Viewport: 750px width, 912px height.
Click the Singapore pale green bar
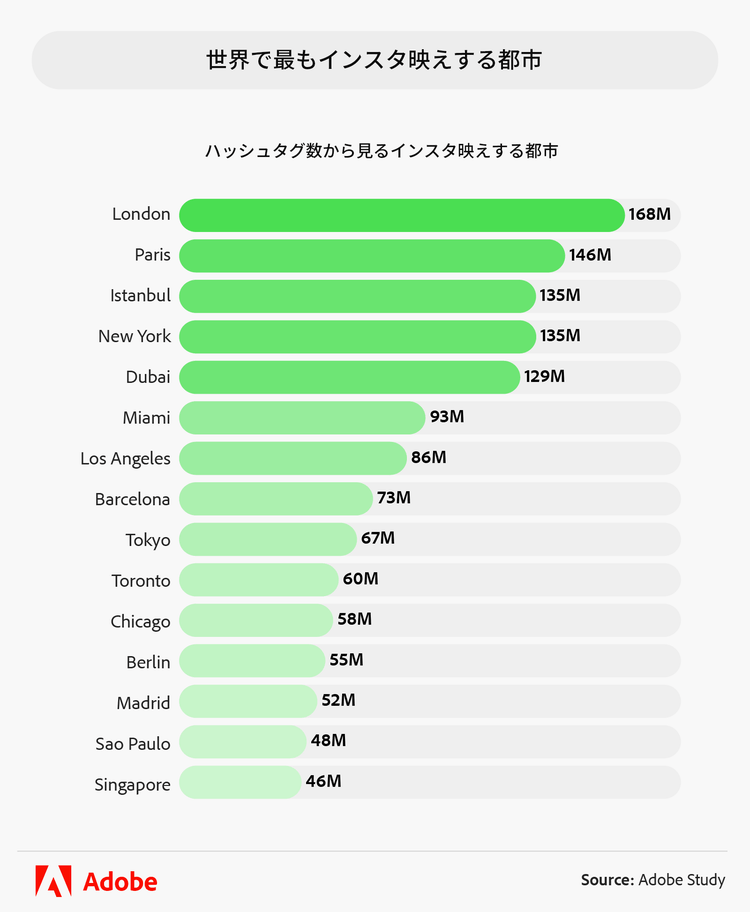pyautogui.click(x=240, y=783)
